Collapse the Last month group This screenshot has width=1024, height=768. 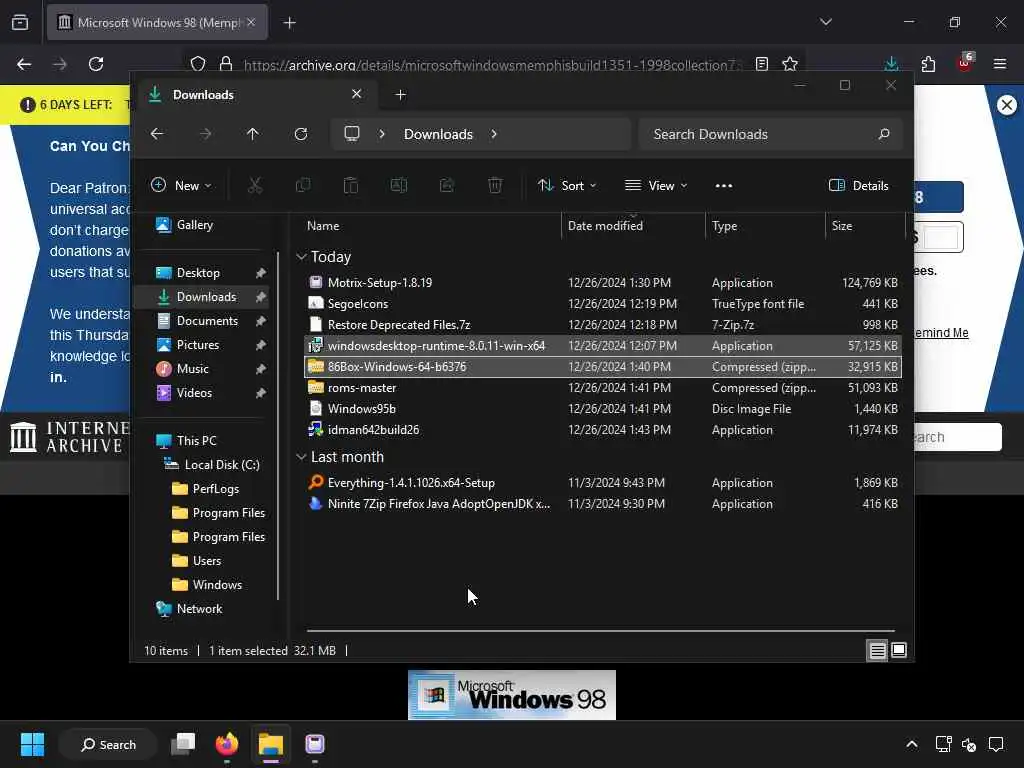coord(301,457)
